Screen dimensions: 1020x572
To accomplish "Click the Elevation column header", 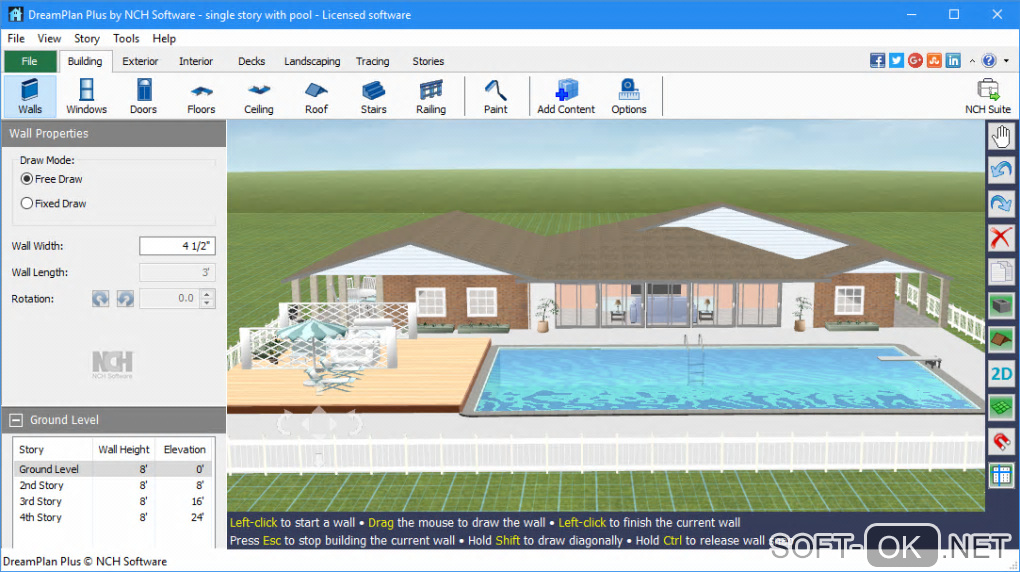I will pyautogui.click(x=184, y=450).
